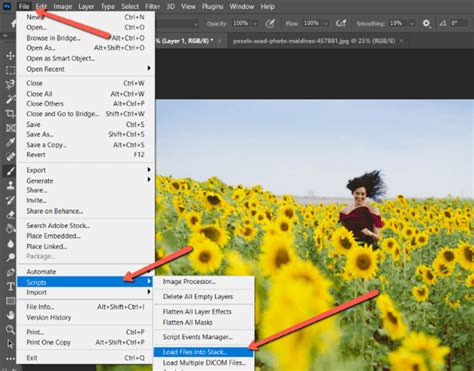Select the History Brush tool

click(x=10, y=200)
